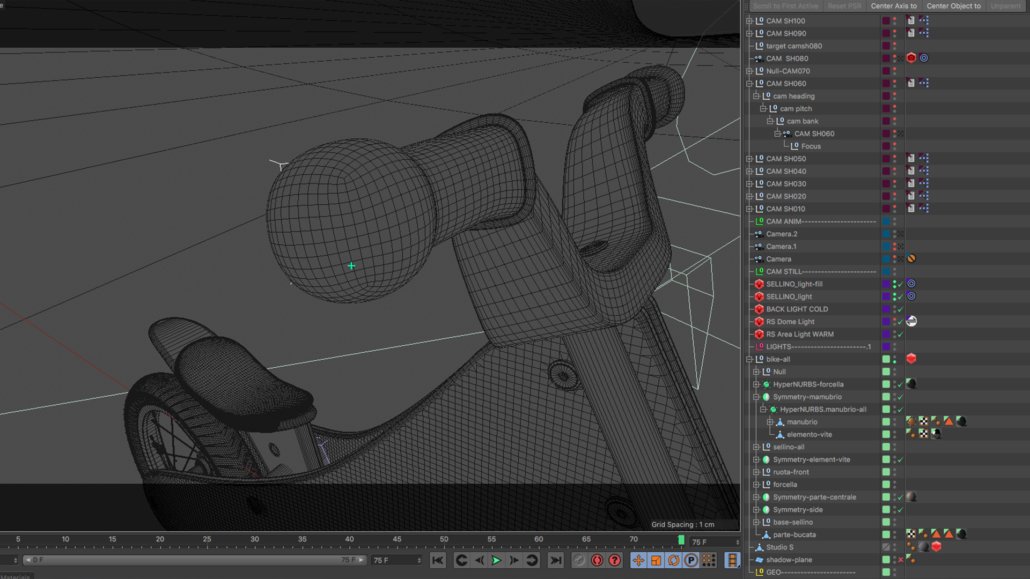Play the animation backwards
Screen dimensions: 1030x579
point(480,560)
